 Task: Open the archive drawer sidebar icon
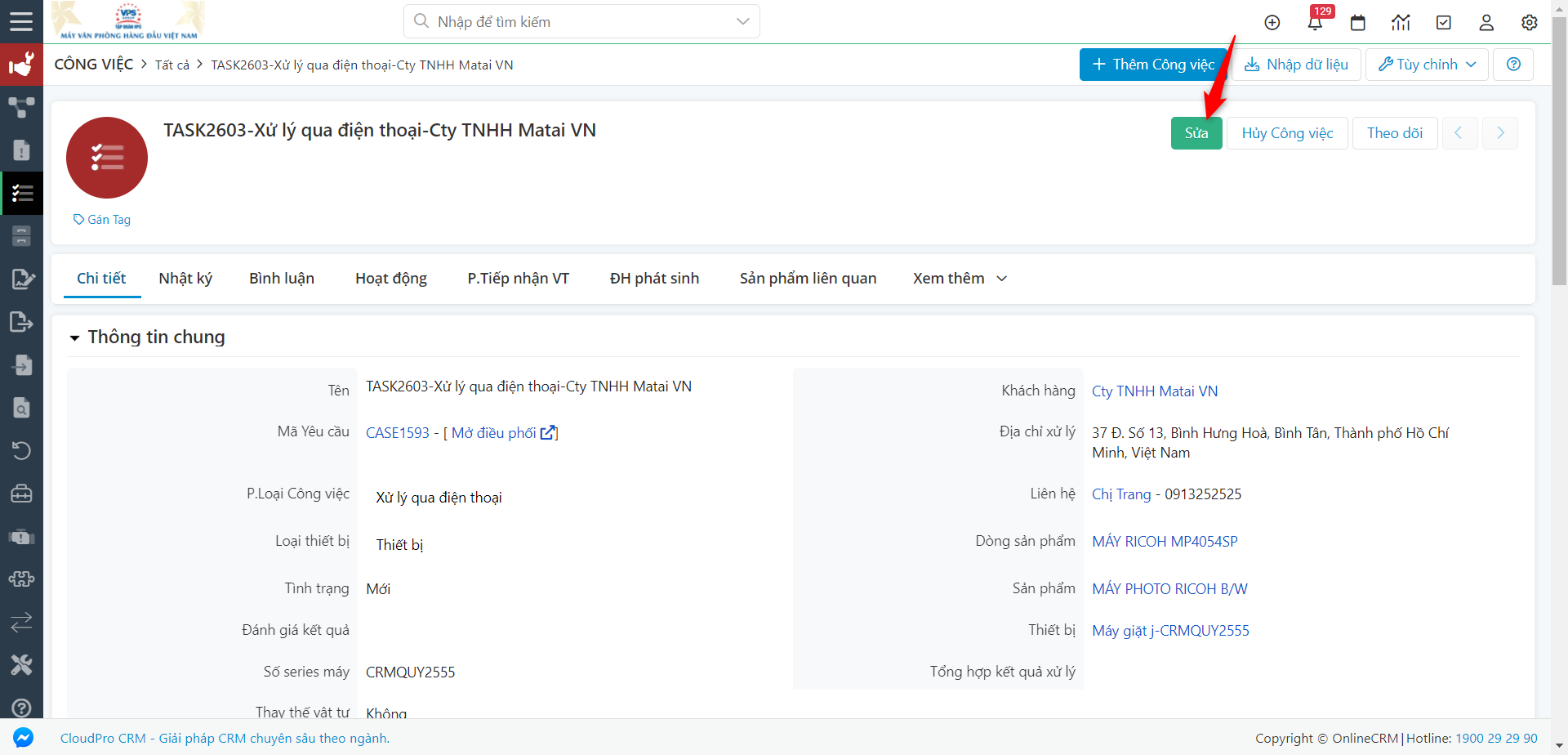tap(21, 236)
